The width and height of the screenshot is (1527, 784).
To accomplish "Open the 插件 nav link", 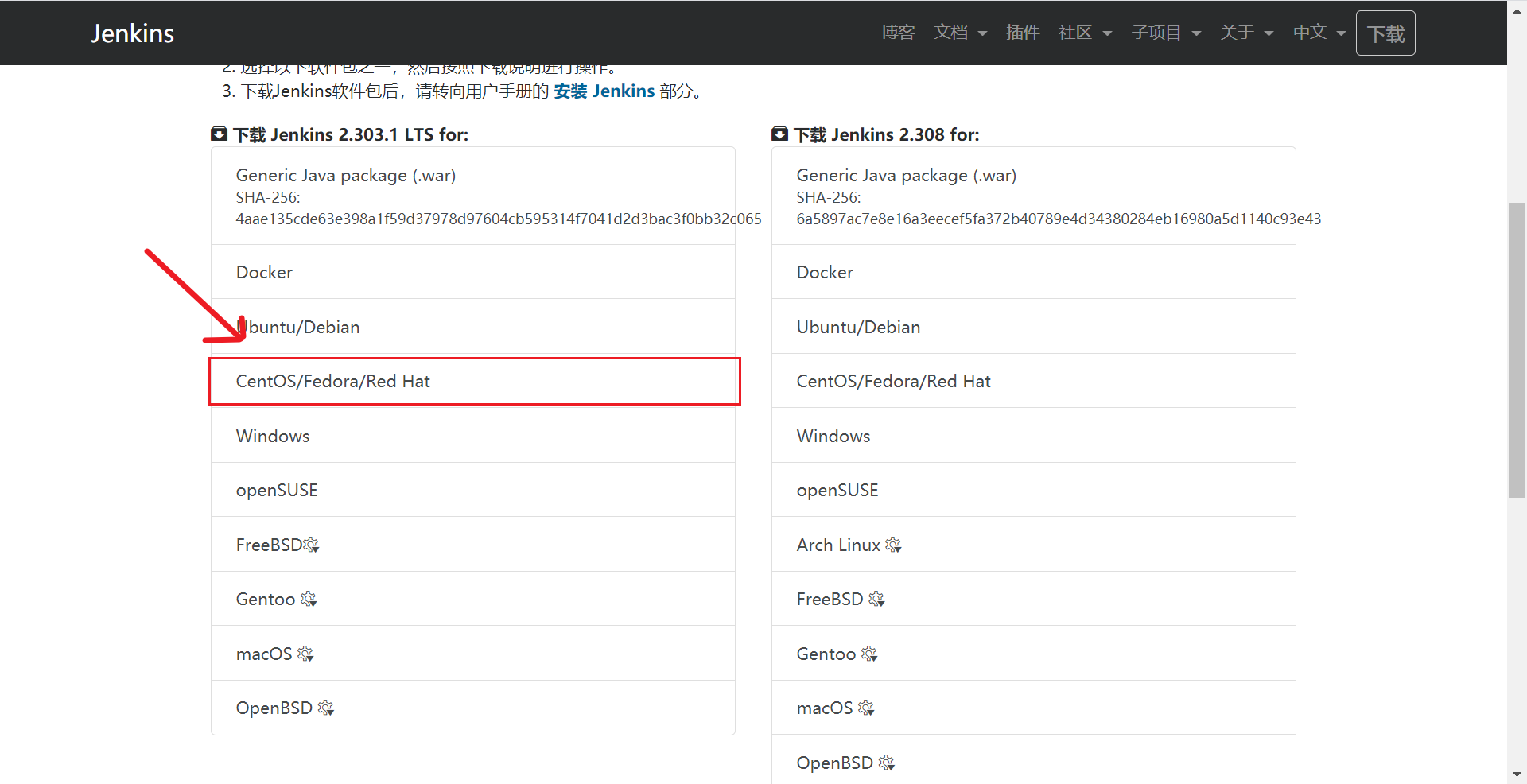I will 1023,33.
